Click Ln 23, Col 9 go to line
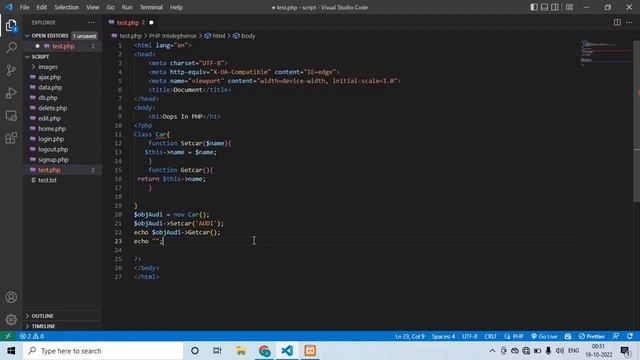640x360 pixels. pos(410,336)
